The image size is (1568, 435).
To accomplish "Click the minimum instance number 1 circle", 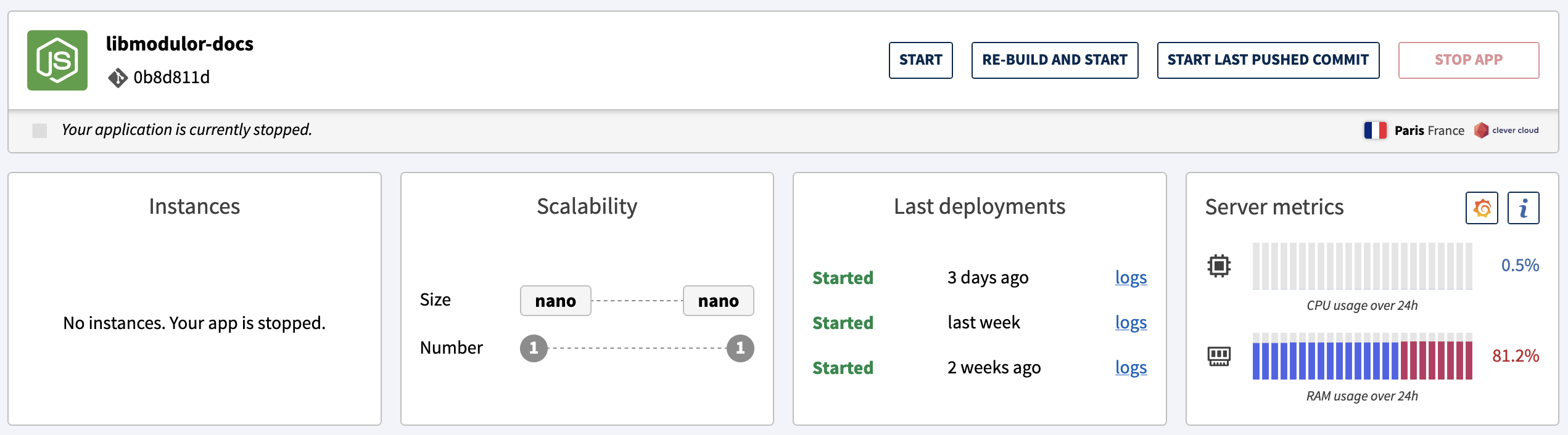I will [x=534, y=349].
